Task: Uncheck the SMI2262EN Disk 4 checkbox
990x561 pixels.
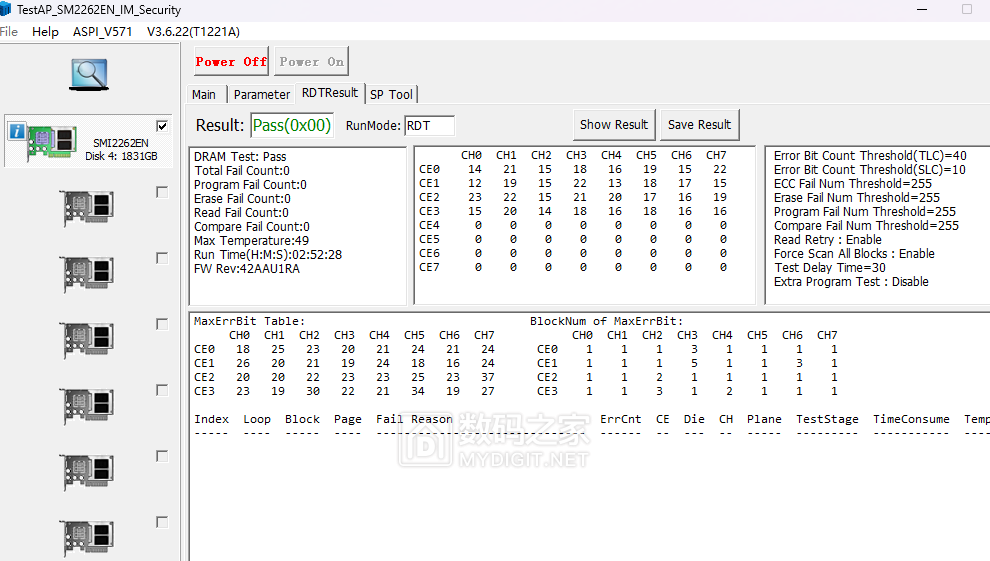Action: [162, 126]
